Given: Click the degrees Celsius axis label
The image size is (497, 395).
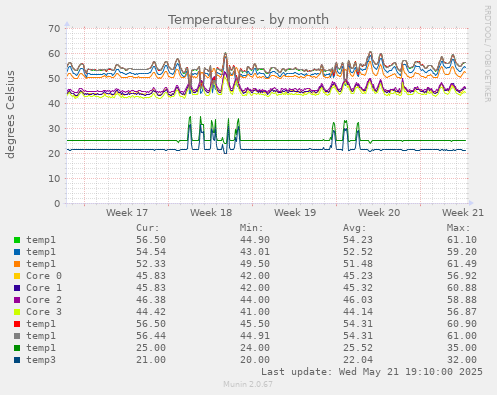Looking at the screenshot, I should coord(10,114).
